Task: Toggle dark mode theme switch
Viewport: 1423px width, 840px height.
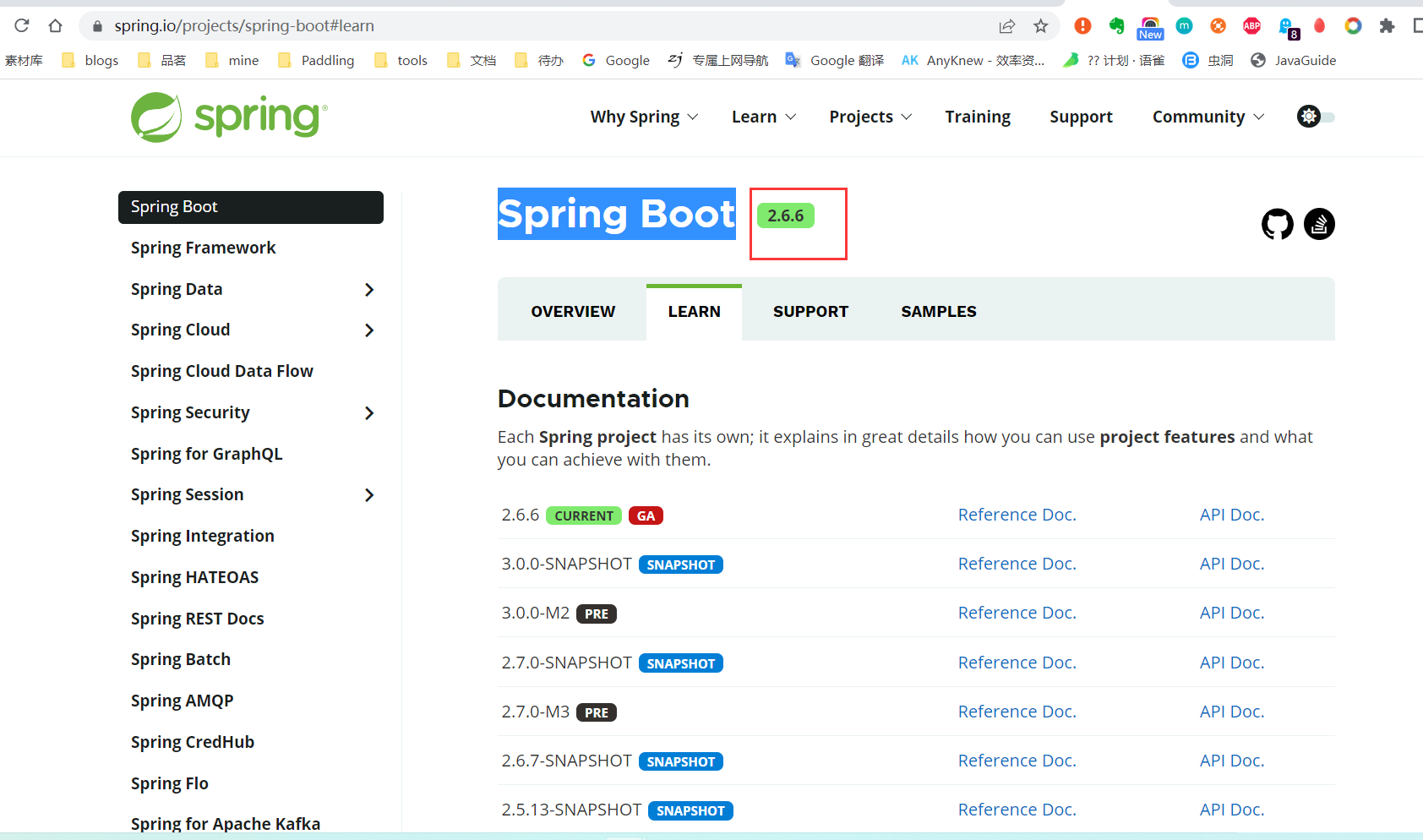Action: click(1316, 117)
